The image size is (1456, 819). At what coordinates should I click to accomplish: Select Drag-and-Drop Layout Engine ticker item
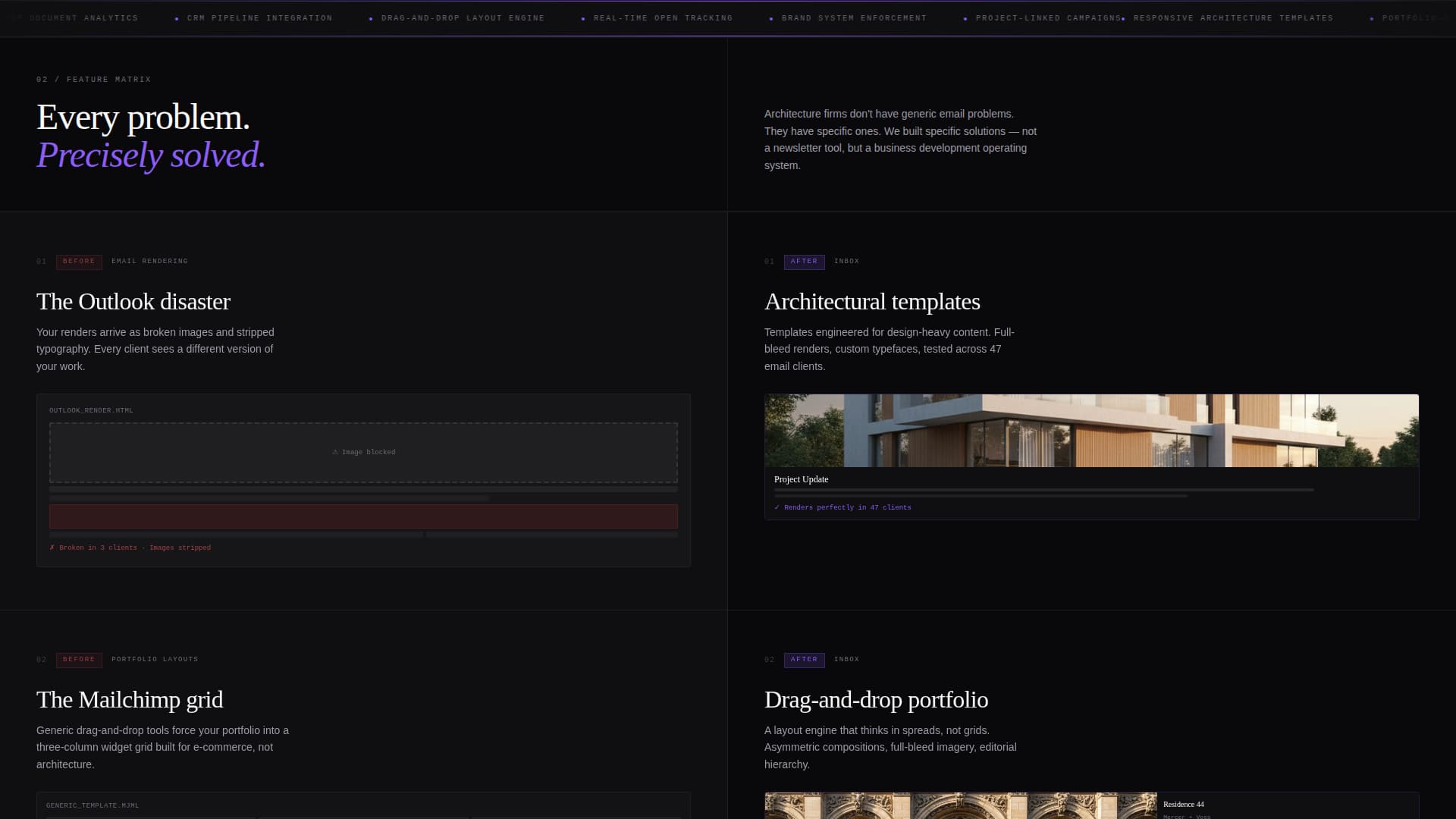pyautogui.click(x=463, y=18)
